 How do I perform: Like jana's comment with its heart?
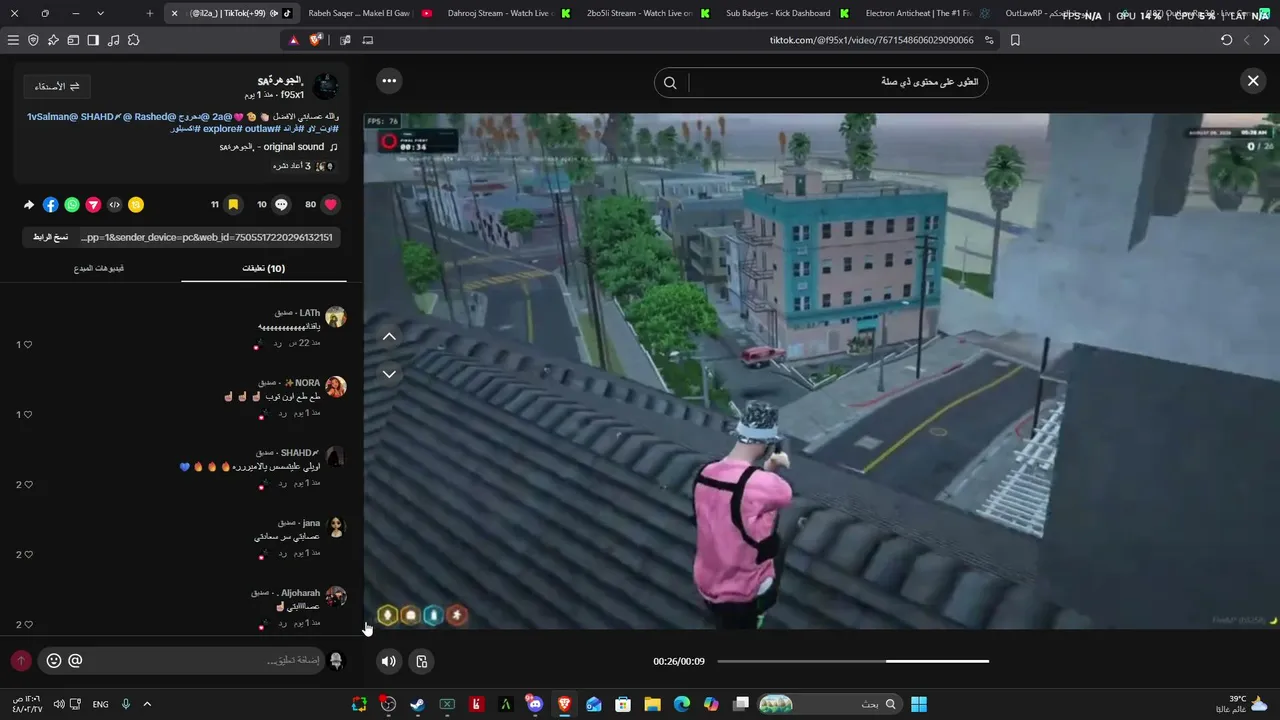pos(28,554)
